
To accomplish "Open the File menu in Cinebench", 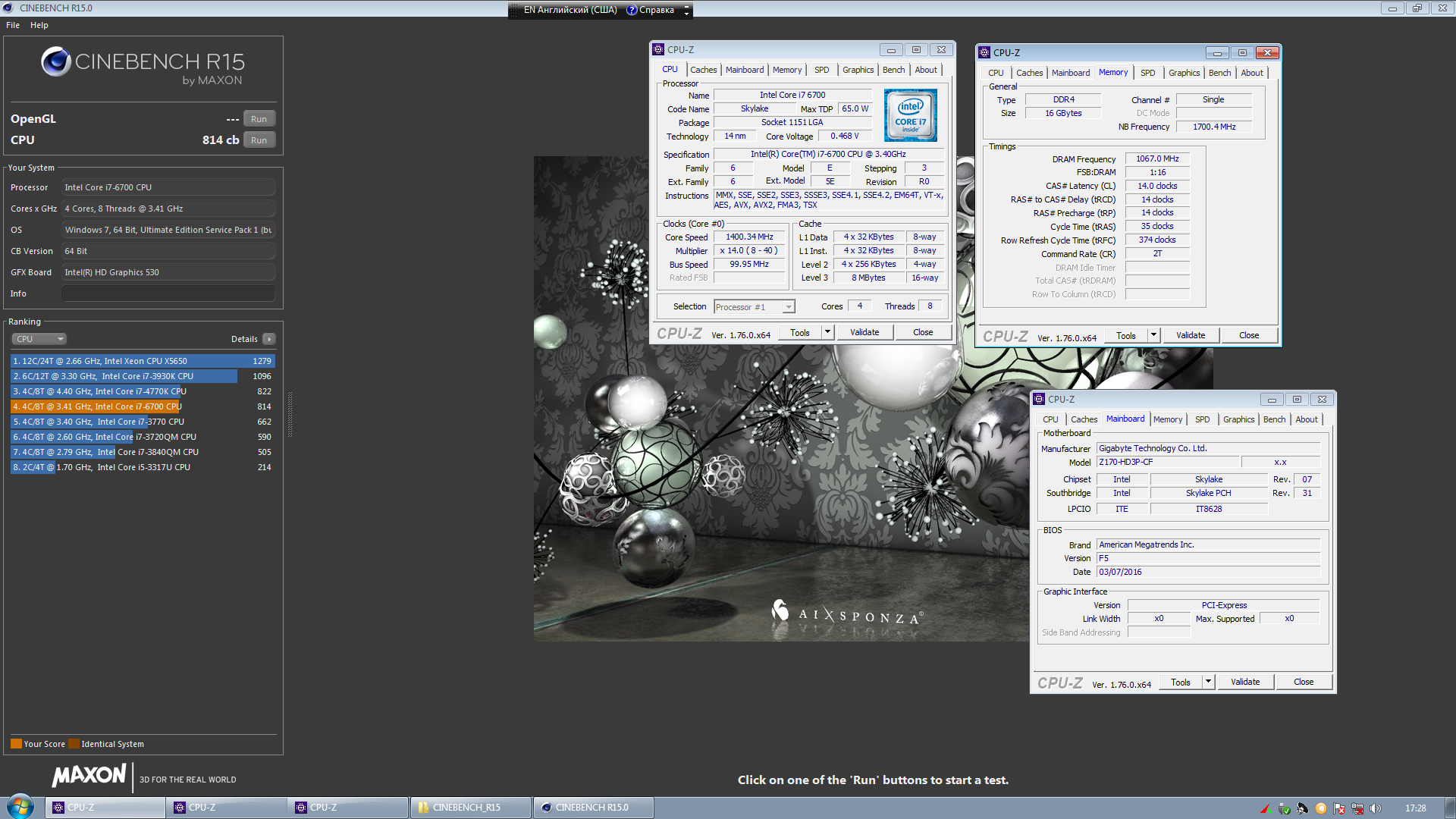I will click(13, 25).
